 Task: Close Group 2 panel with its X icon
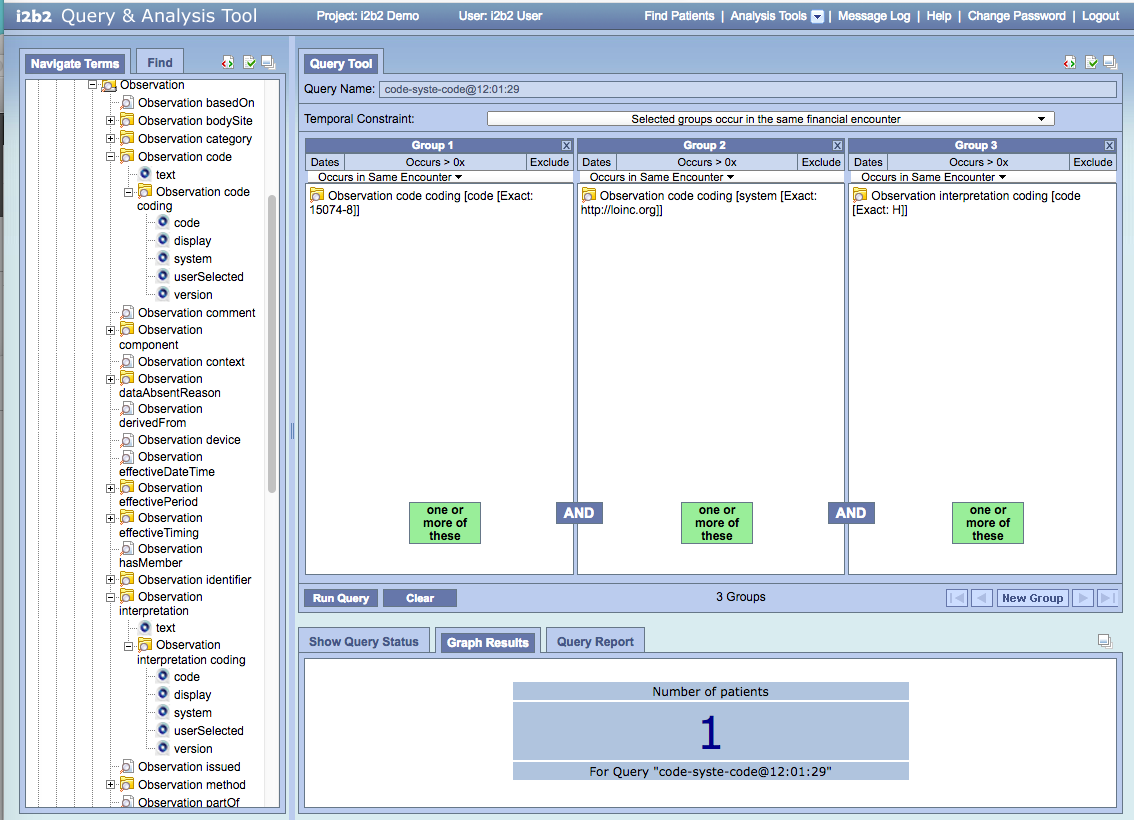click(837, 145)
